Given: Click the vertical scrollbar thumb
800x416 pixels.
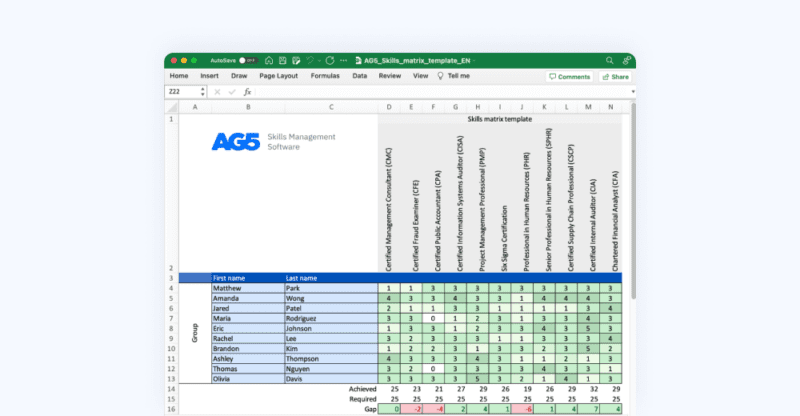Looking at the screenshot, I should [633, 201].
